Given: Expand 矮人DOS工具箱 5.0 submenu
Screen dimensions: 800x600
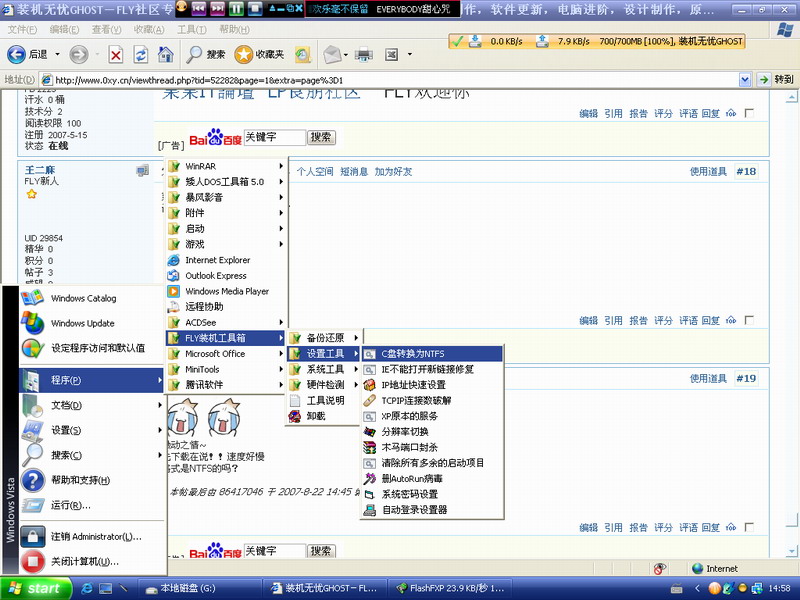Looking at the screenshot, I should pyautogui.click(x=226, y=182).
